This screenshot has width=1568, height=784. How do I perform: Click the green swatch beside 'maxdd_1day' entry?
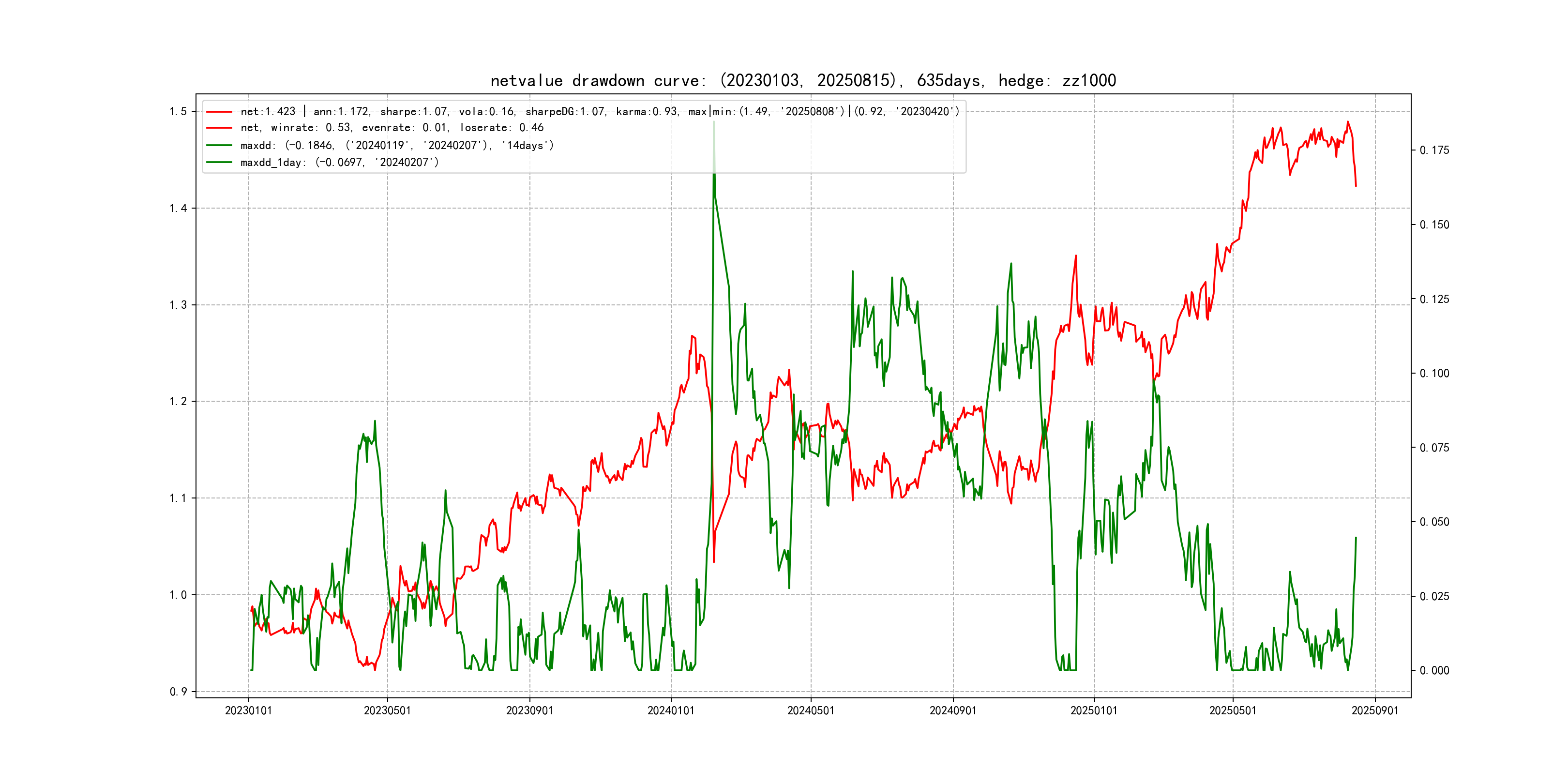click(x=219, y=163)
